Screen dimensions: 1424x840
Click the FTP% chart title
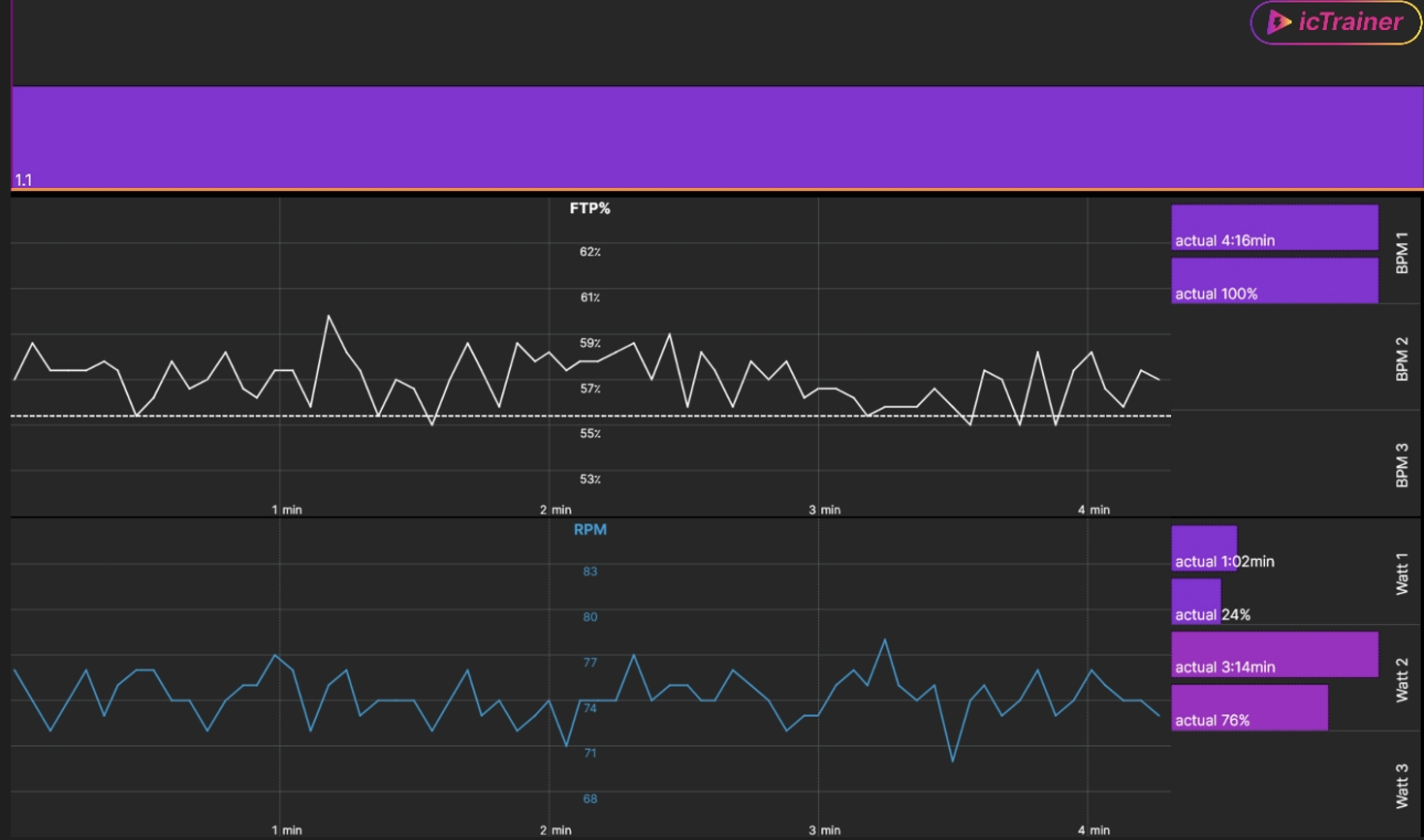coord(589,208)
